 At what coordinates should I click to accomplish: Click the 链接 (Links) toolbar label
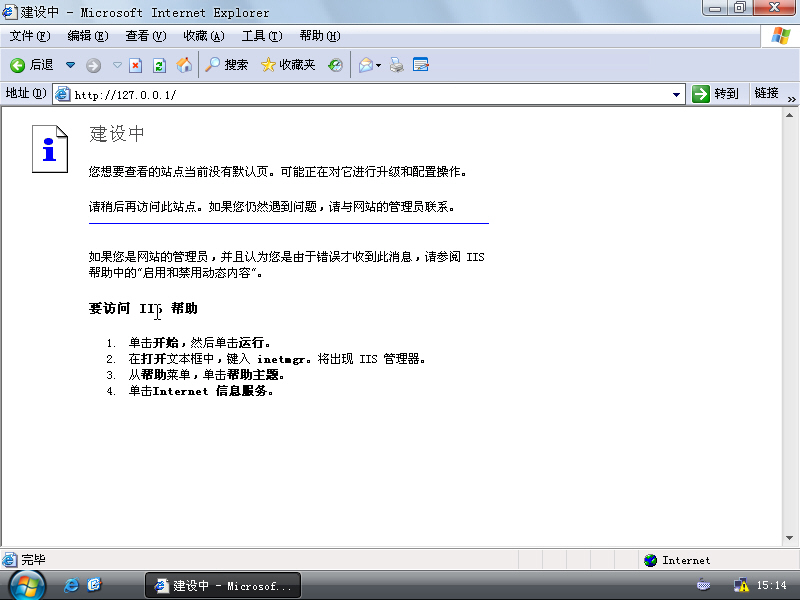[x=766, y=93]
